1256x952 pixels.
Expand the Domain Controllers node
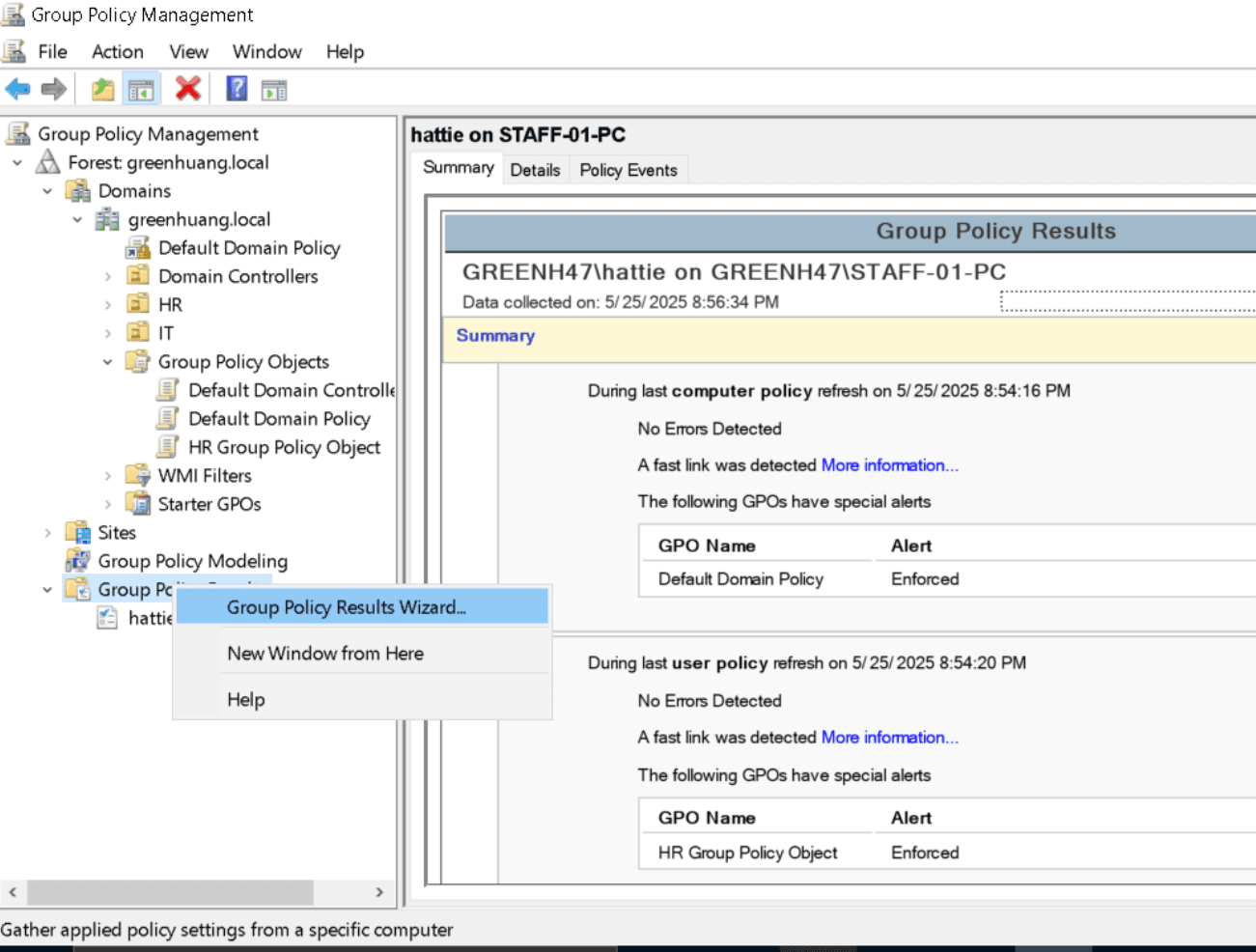pyautogui.click(x=107, y=276)
